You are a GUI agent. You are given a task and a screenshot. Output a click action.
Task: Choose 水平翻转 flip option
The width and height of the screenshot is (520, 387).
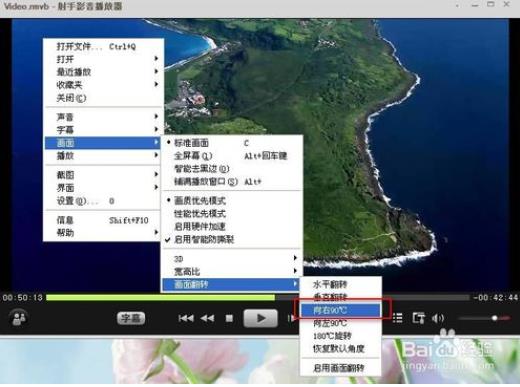(341, 284)
